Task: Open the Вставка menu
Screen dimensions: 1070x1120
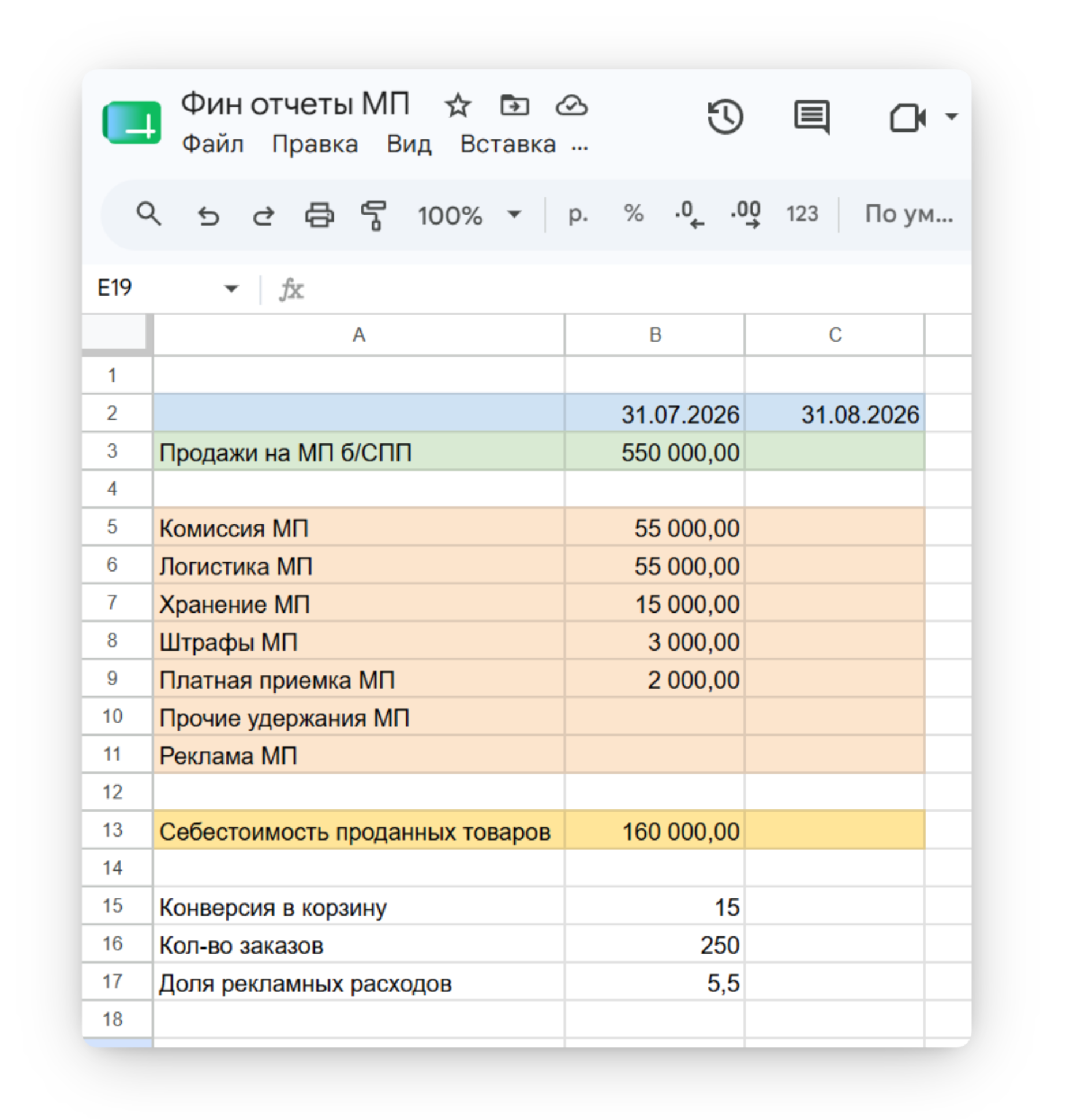Action: (x=508, y=144)
